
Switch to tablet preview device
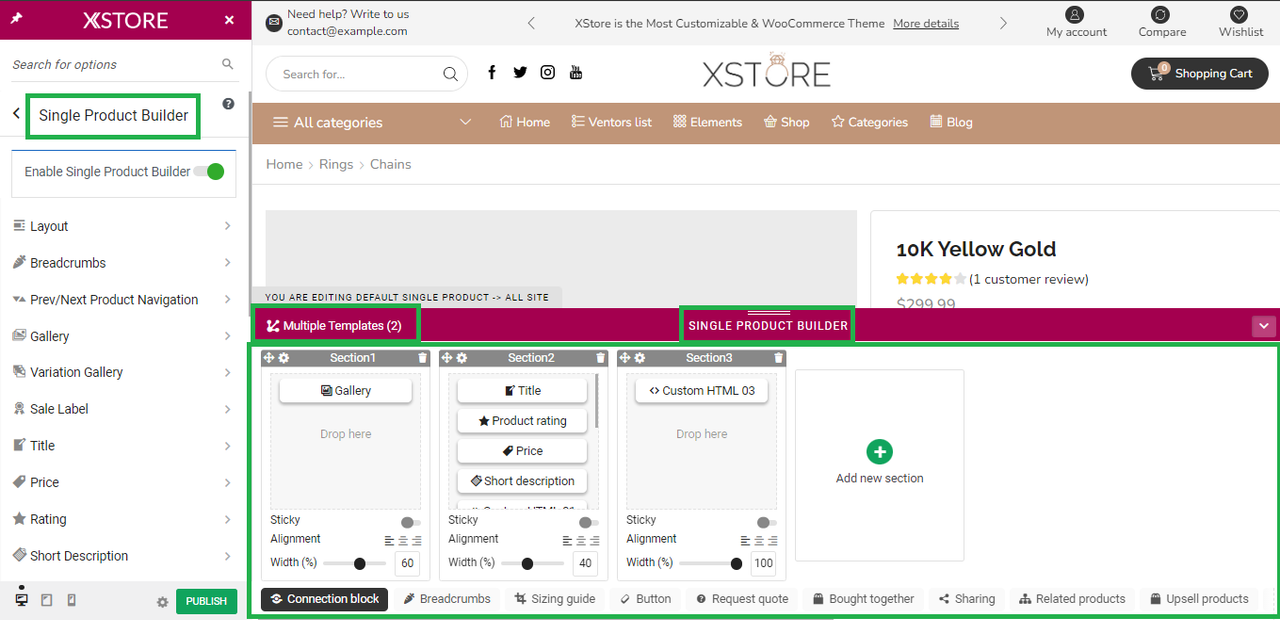coord(46,600)
